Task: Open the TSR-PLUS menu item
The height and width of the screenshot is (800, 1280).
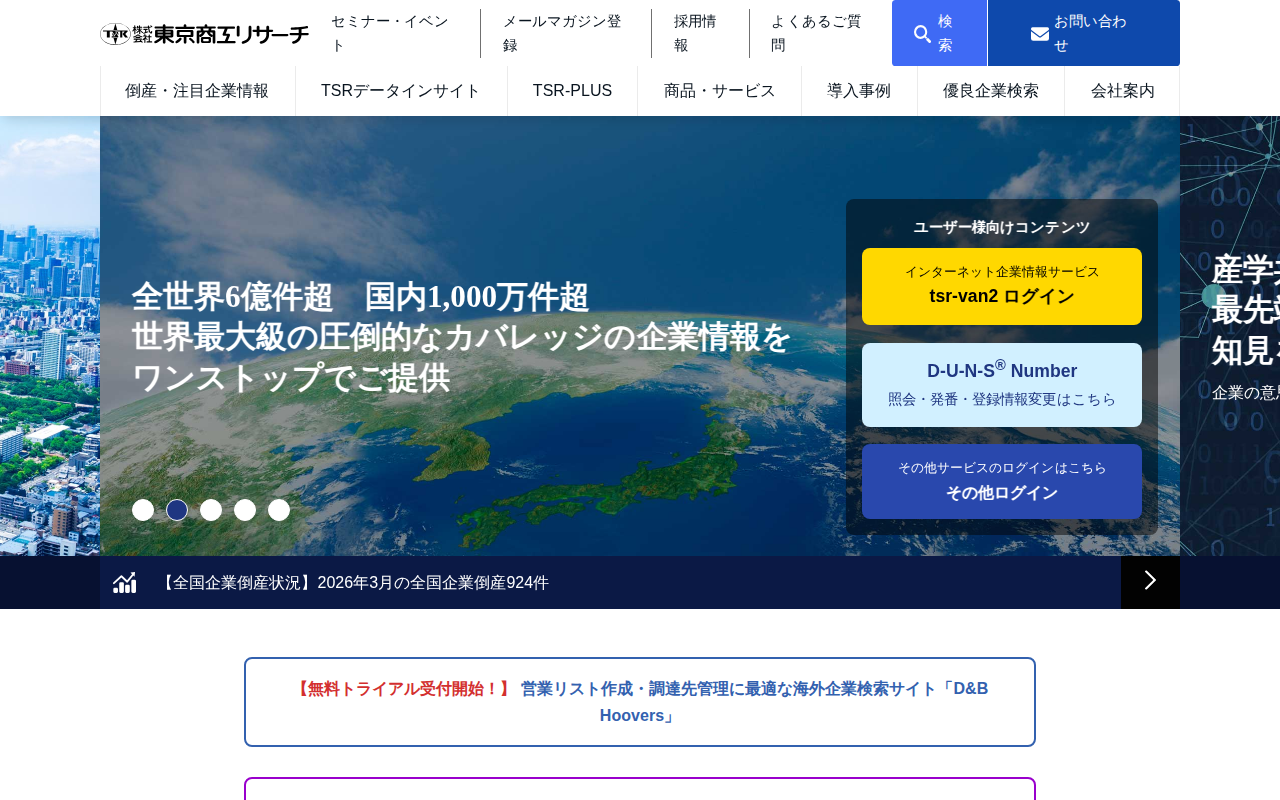Action: tap(572, 91)
